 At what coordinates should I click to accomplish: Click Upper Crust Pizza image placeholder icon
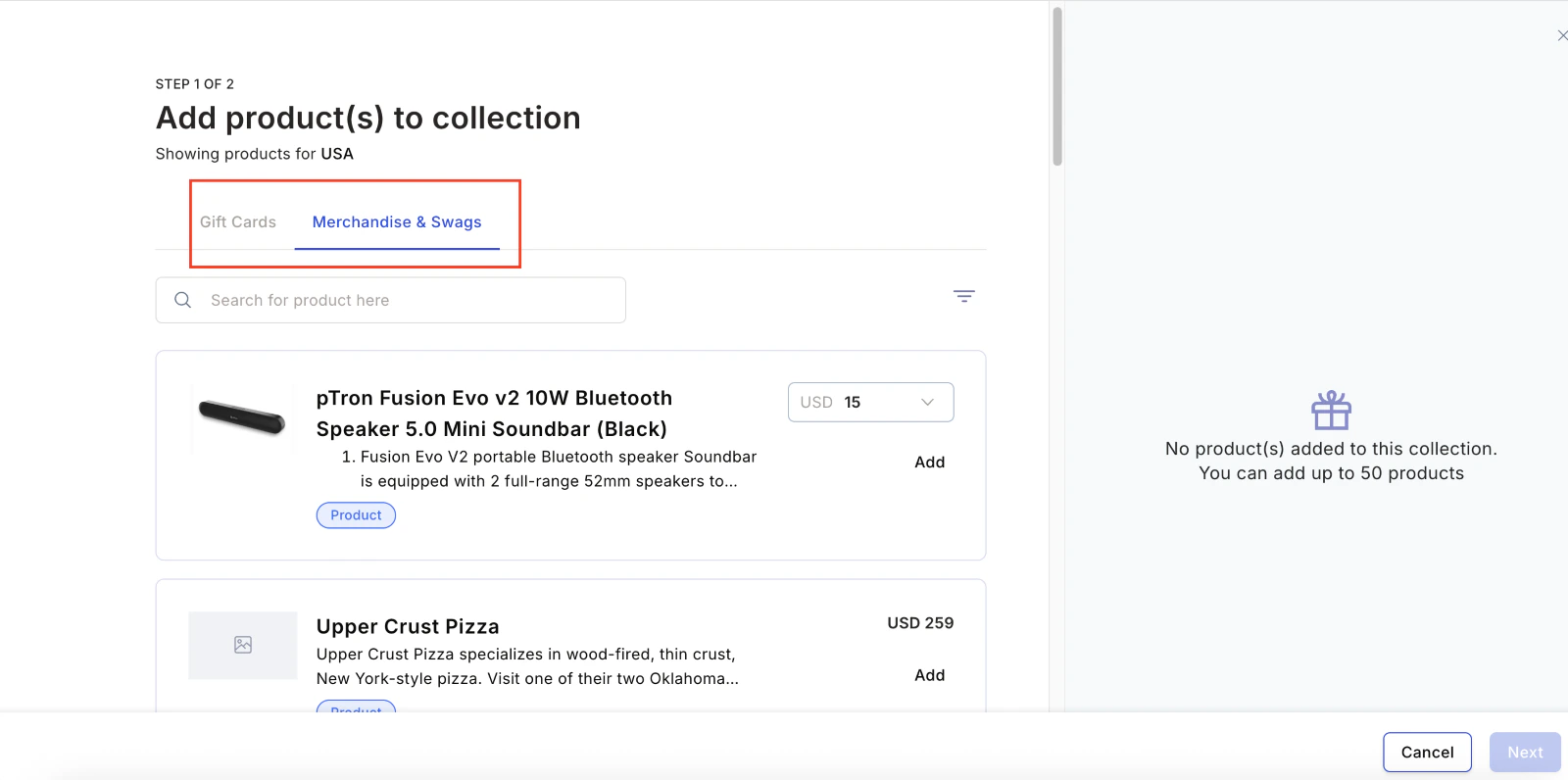pyautogui.click(x=243, y=645)
